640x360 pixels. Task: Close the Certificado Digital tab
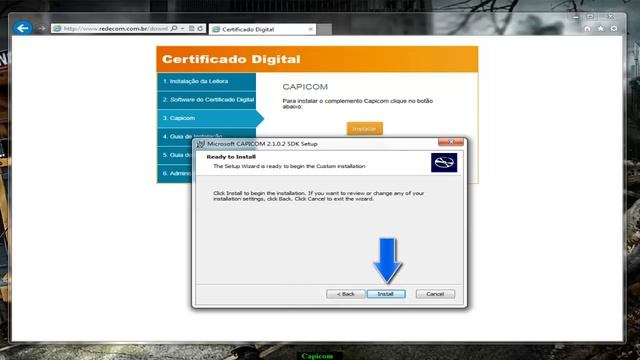point(310,29)
